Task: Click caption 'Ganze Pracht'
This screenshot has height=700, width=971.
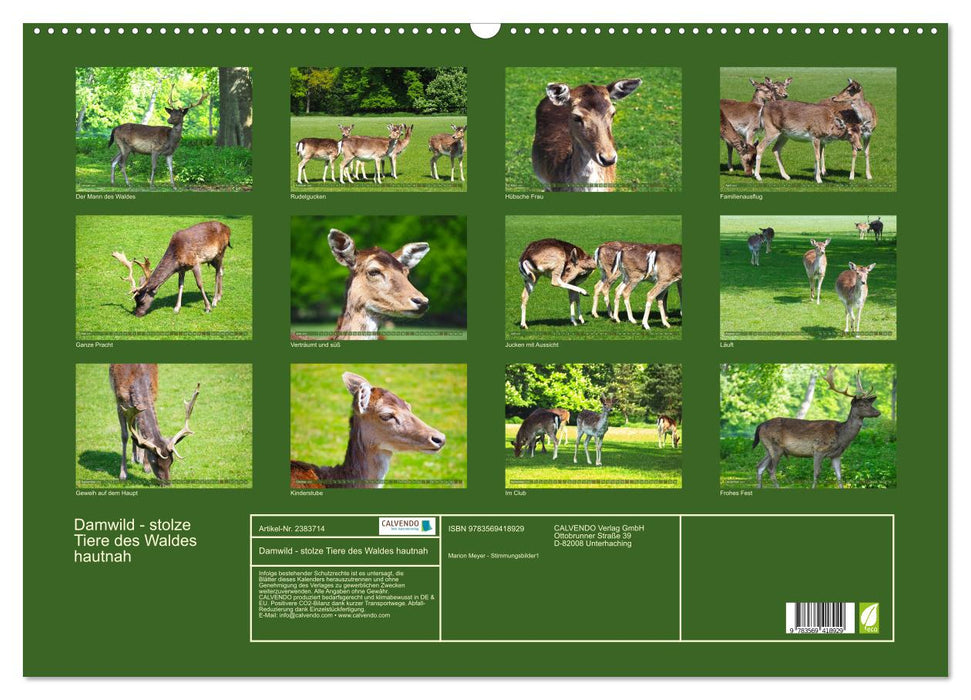Action: [94, 344]
